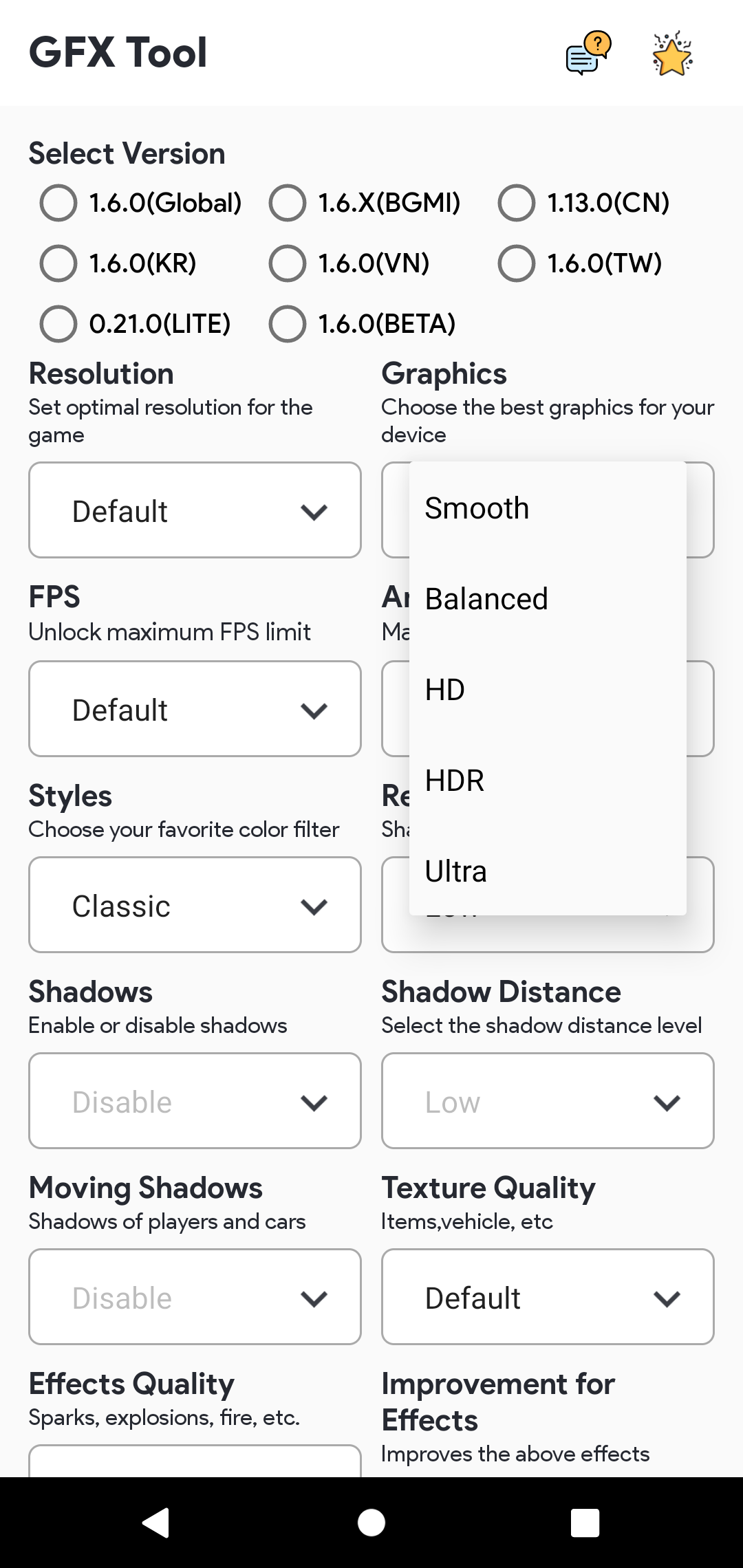Open the Styles Classic dropdown
The width and height of the screenshot is (743, 1568).
(195, 905)
